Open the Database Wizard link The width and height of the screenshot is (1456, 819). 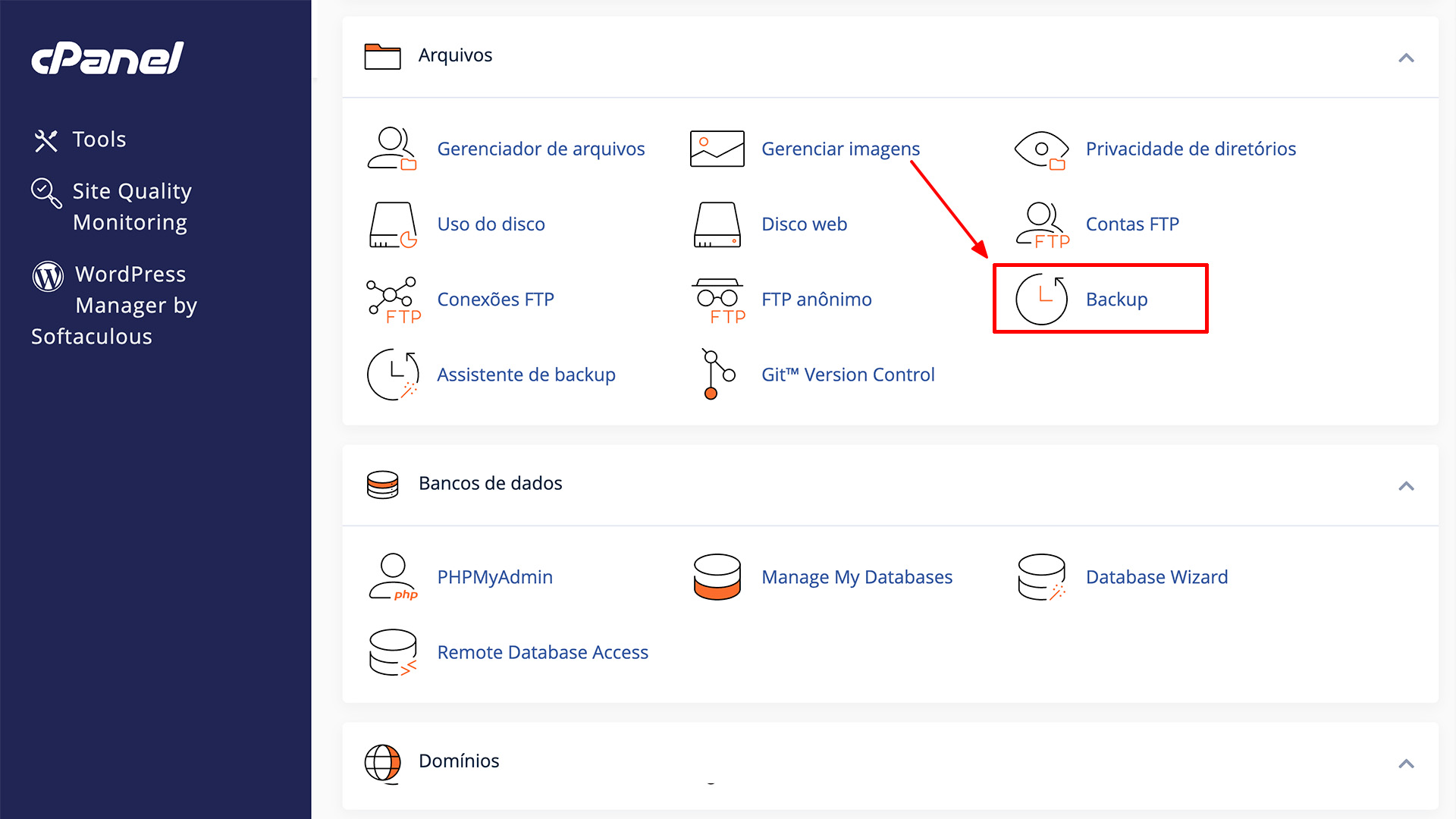pos(1156,577)
